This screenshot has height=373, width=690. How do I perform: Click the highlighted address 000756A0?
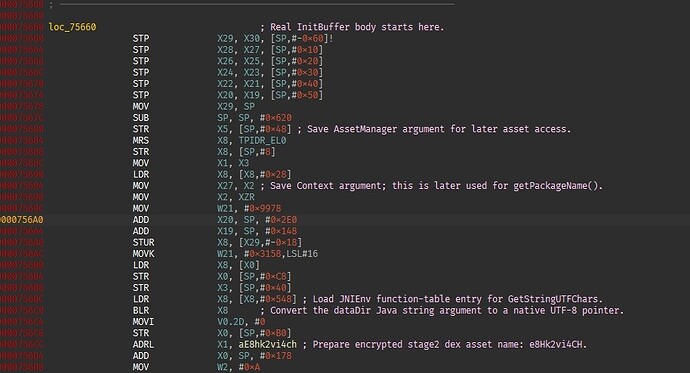coord(22,220)
